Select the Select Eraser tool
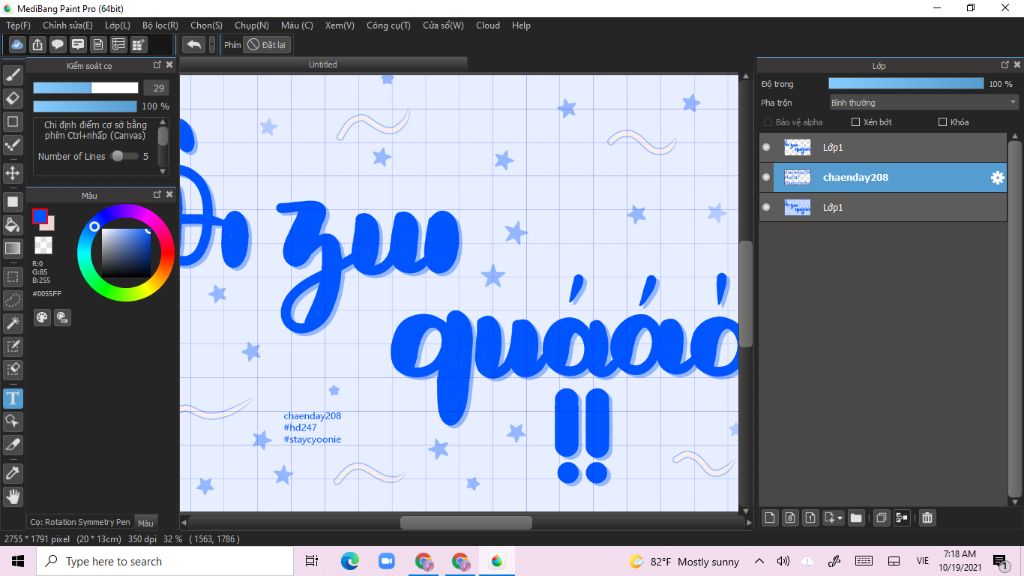 [x=12, y=369]
